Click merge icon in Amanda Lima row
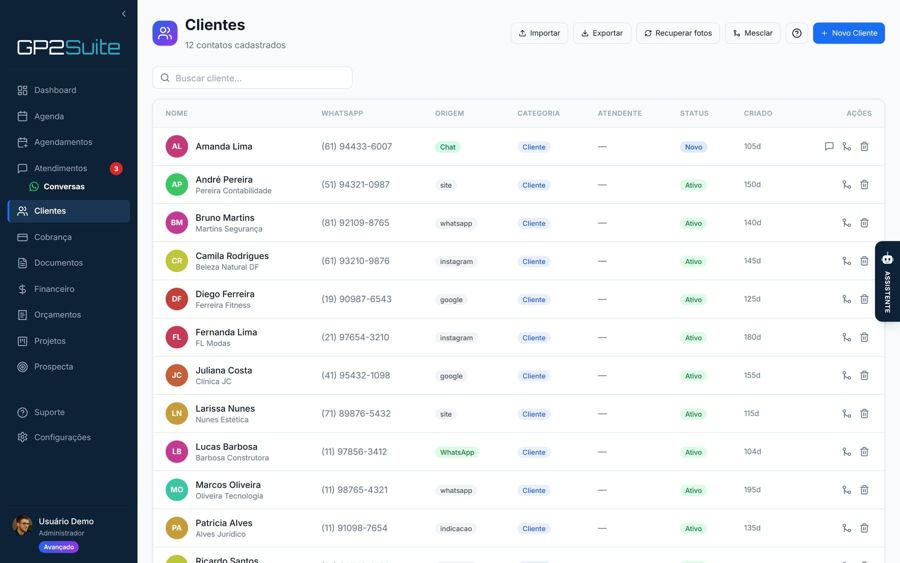This screenshot has height=563, width=900. [x=847, y=146]
